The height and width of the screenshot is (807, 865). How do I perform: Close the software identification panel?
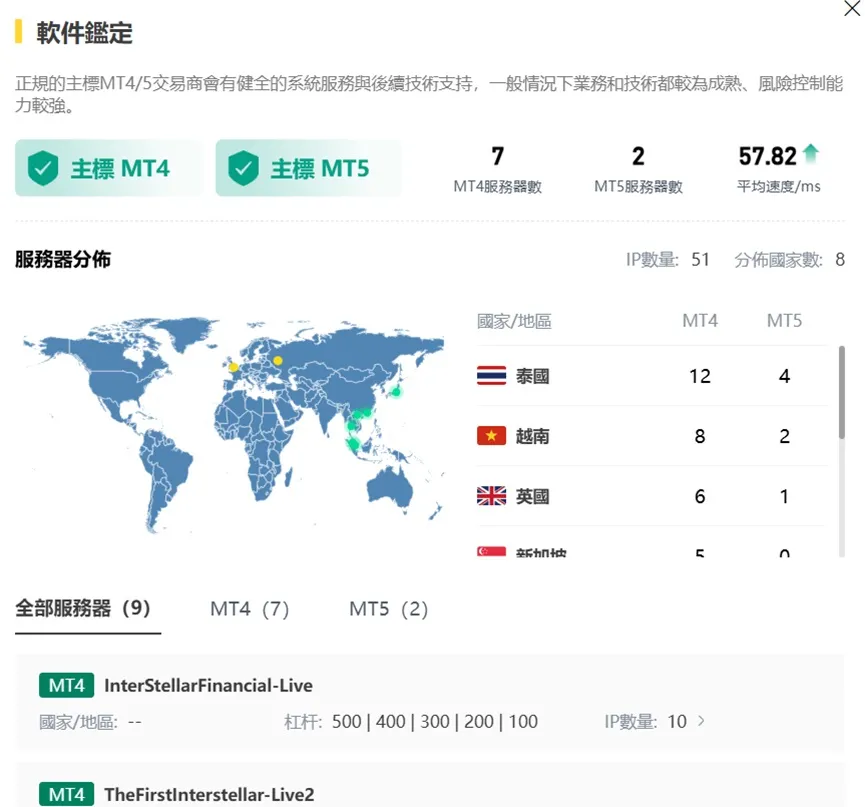tap(852, 8)
